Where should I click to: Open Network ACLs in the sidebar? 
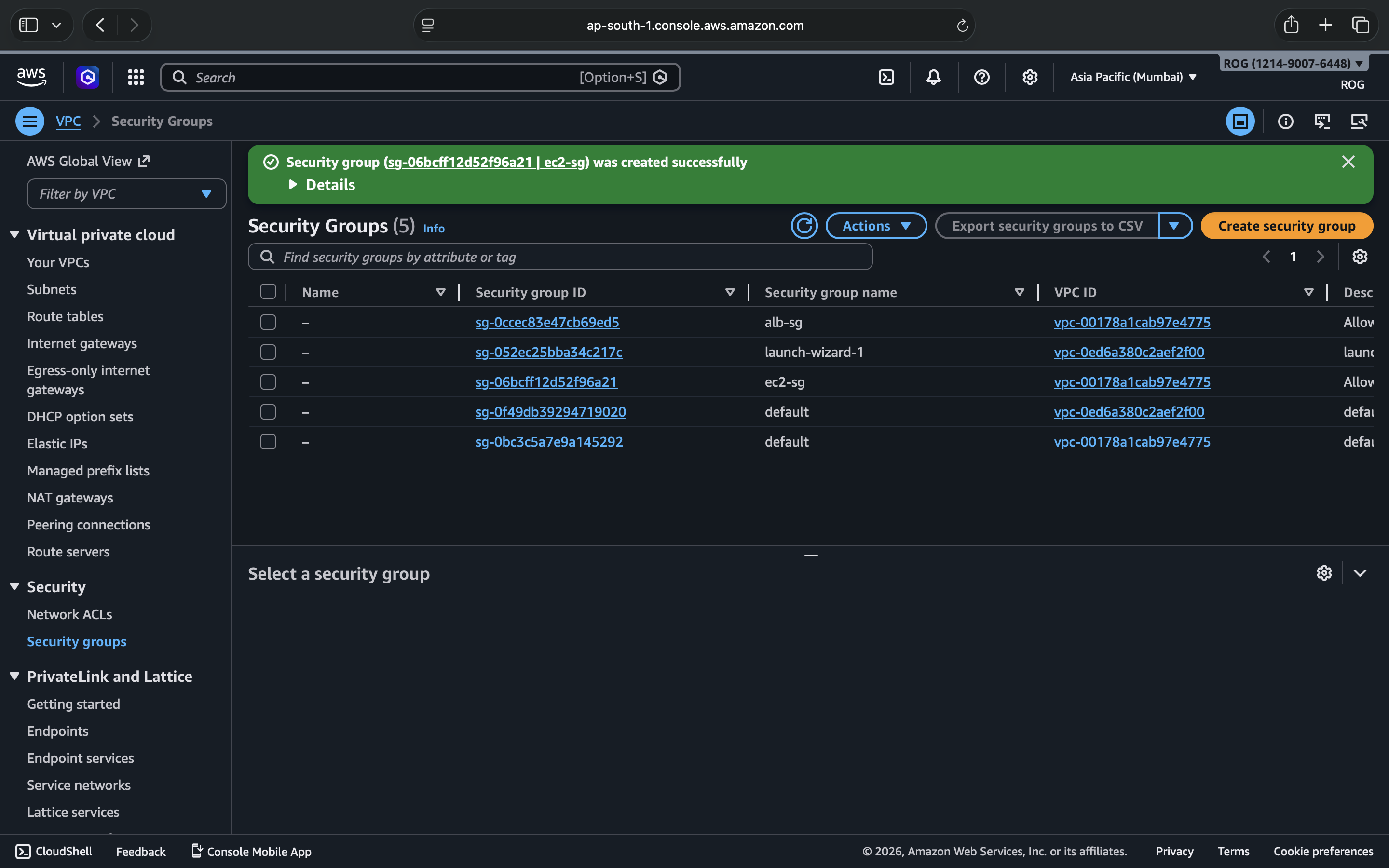pyautogui.click(x=69, y=614)
